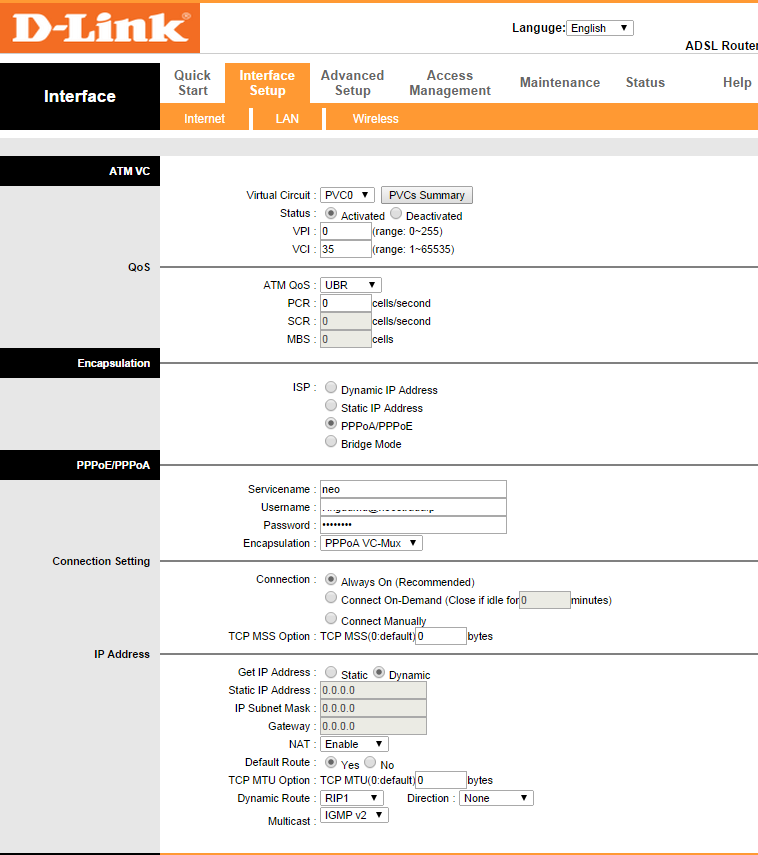758x855 pixels.
Task: Open the Multicast IGMP v2 dropdown
Action: (x=354, y=815)
